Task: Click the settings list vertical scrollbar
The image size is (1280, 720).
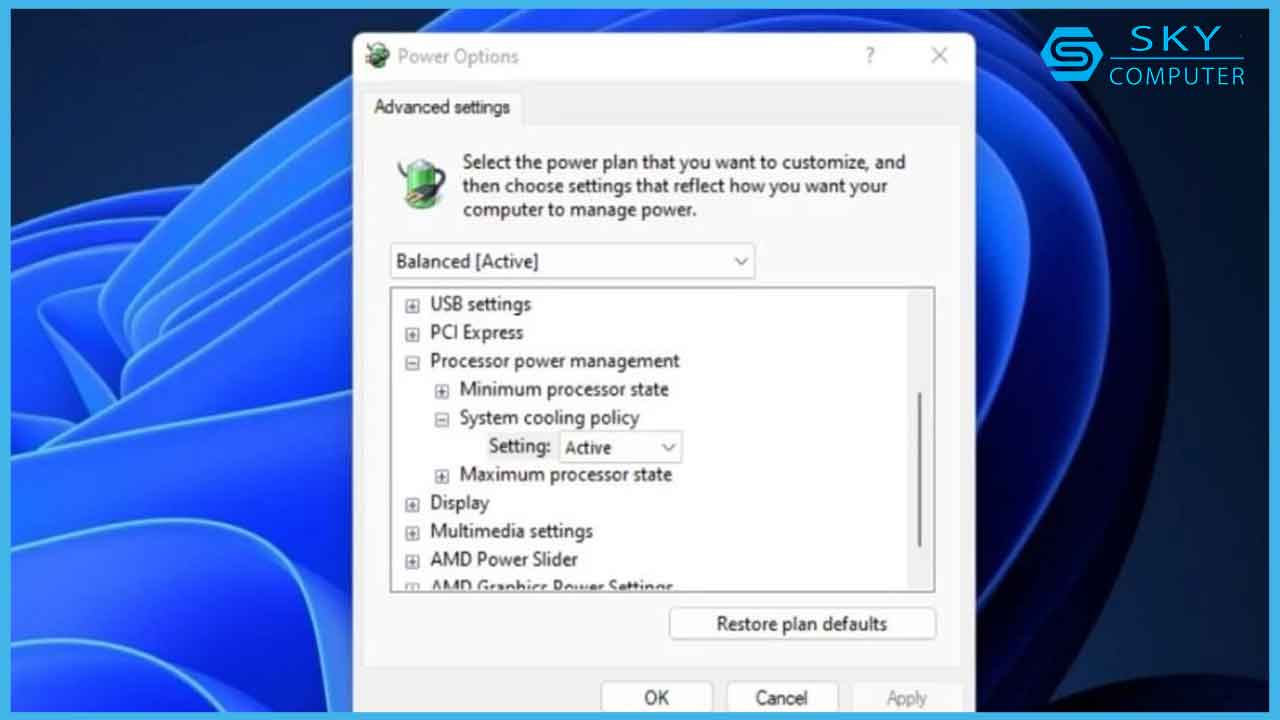Action: [920, 470]
